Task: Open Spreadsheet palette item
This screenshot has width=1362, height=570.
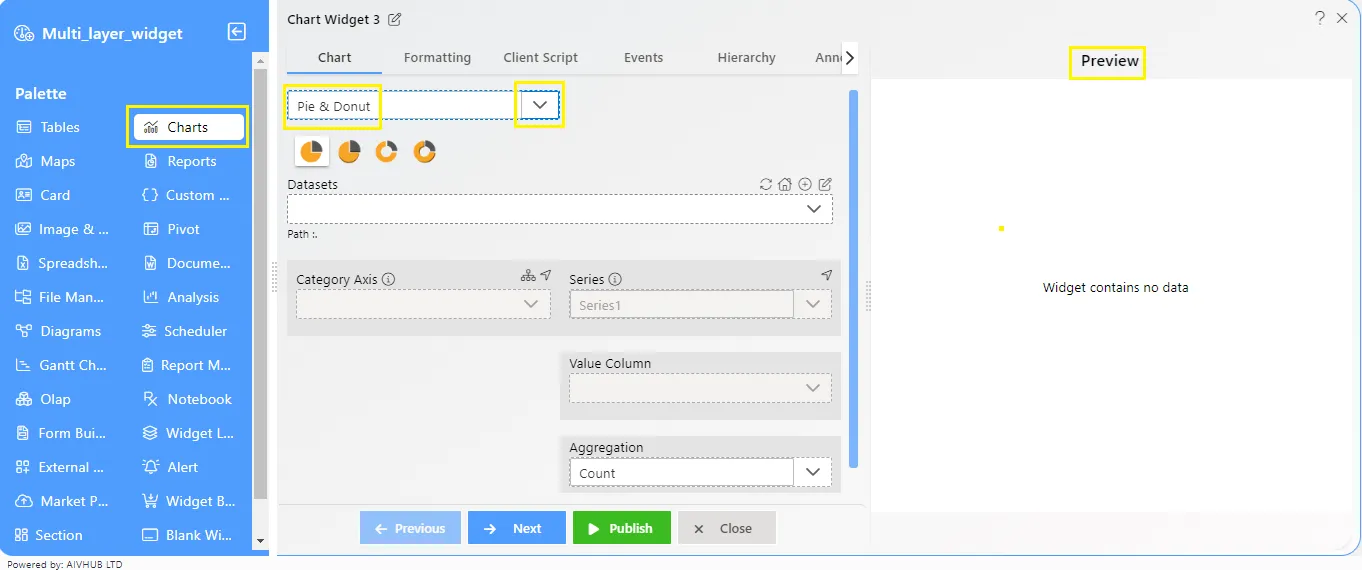Action: tap(62, 263)
